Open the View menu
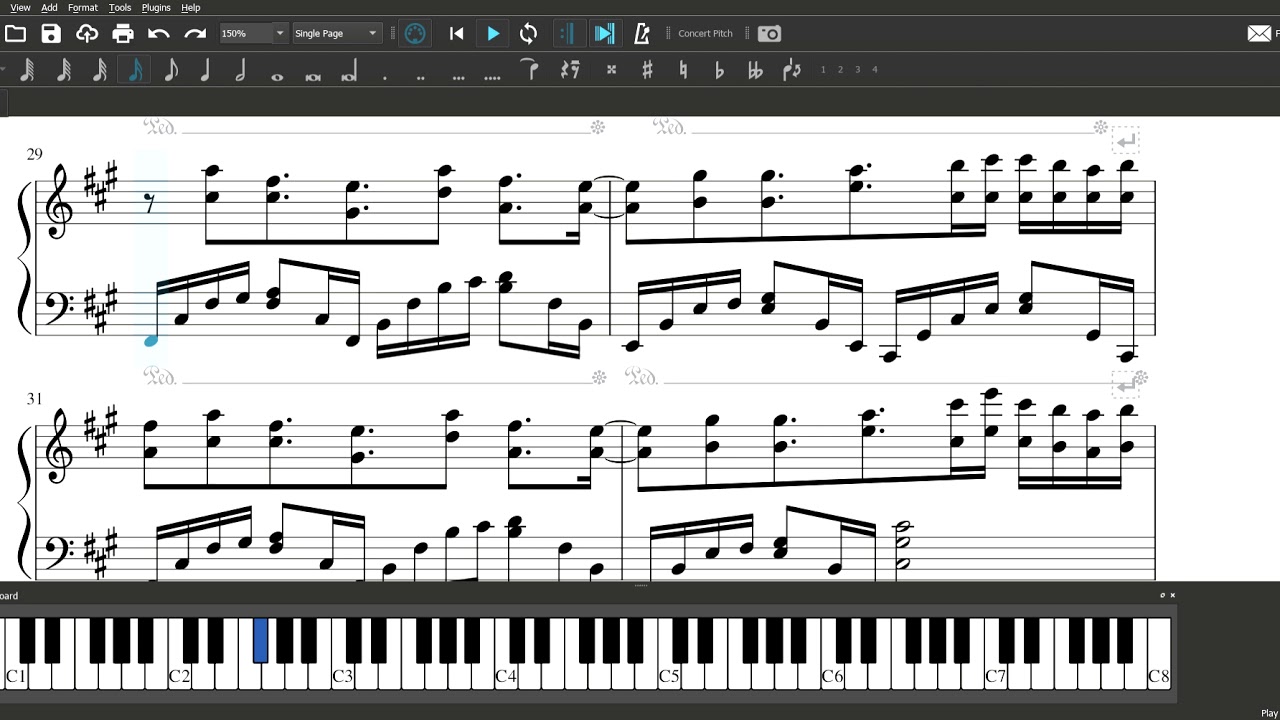Viewport: 1280px width, 720px height. 20,7
